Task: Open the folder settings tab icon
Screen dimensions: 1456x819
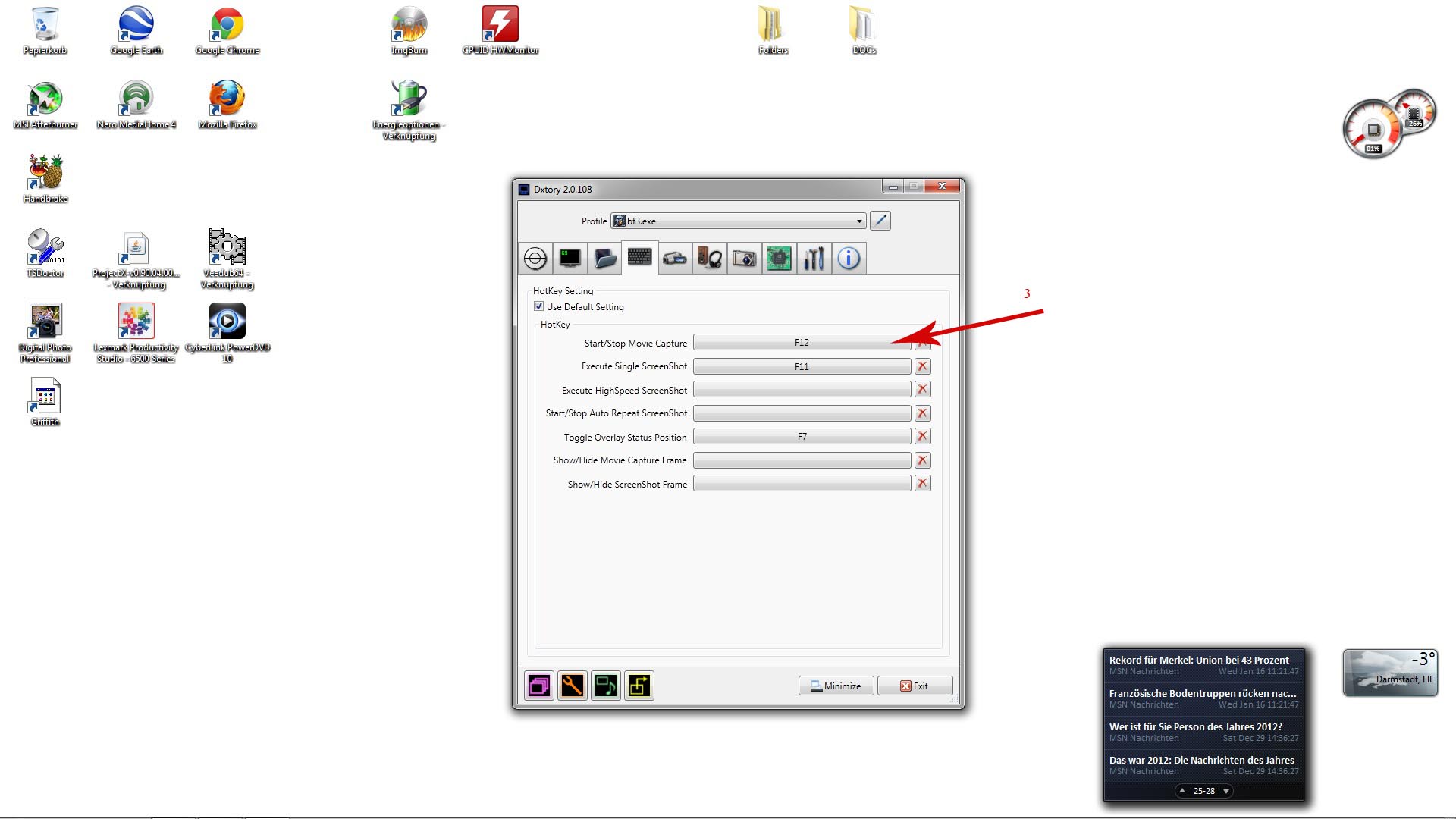Action: (605, 259)
